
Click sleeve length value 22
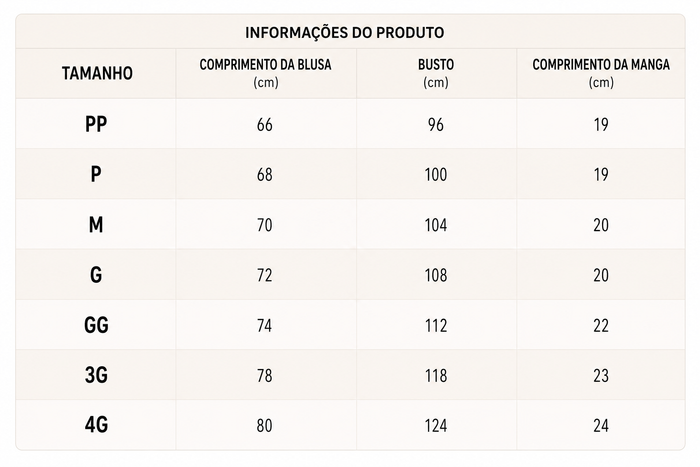point(601,325)
